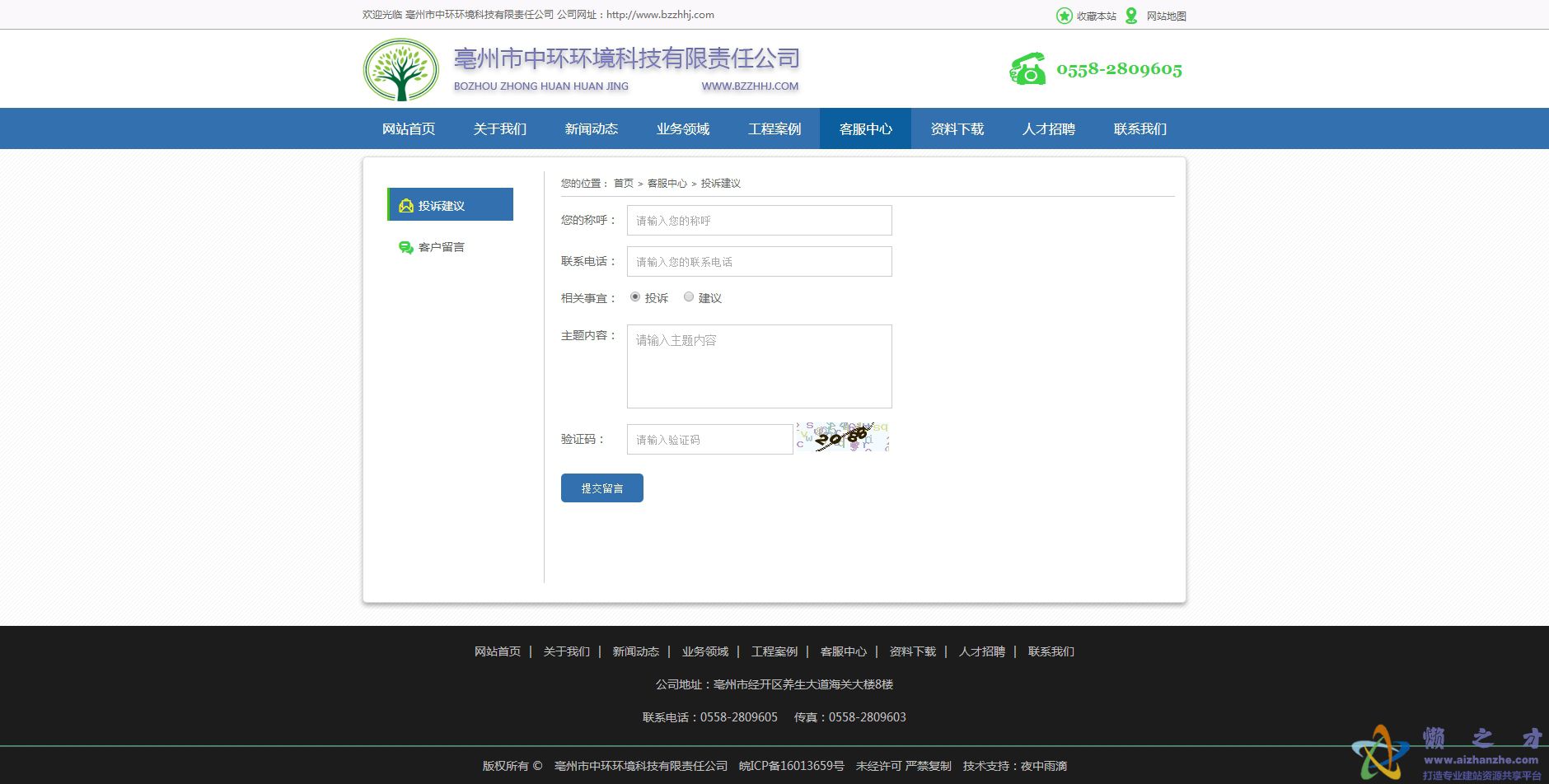Click the watermark logo in the bottom-right corner
This screenshot has width=1549, height=784.
1380,751
